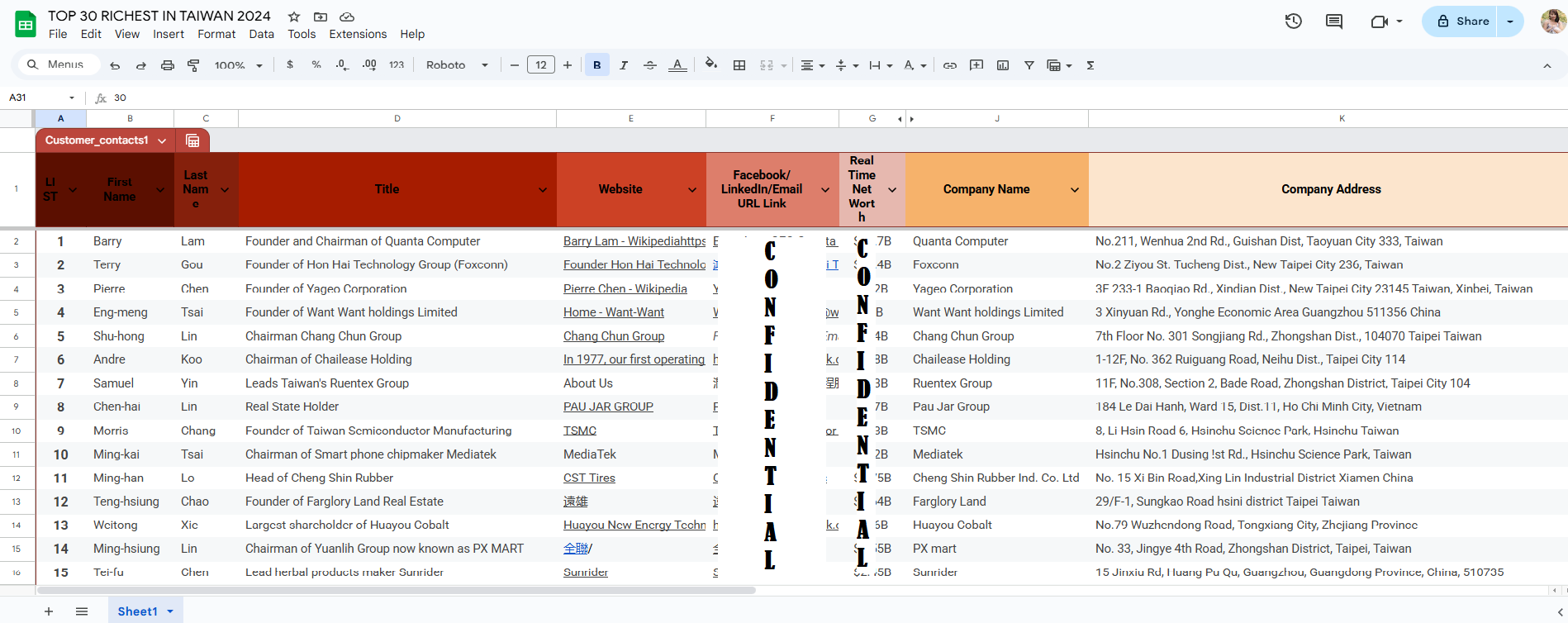The width and height of the screenshot is (1568, 623).
Task: Edit the font size field
Action: [541, 65]
